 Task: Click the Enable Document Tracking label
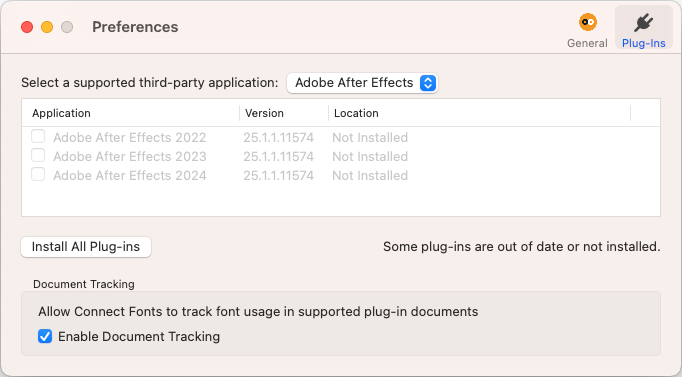[139, 337]
